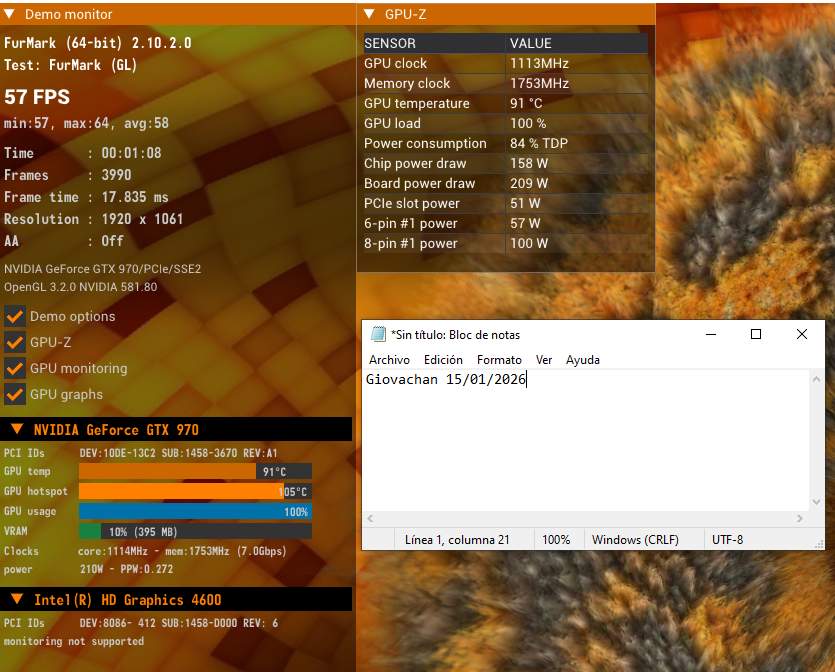Uncheck the Demo options checkbox
Viewport: 835px width, 672px height.
coord(14,316)
